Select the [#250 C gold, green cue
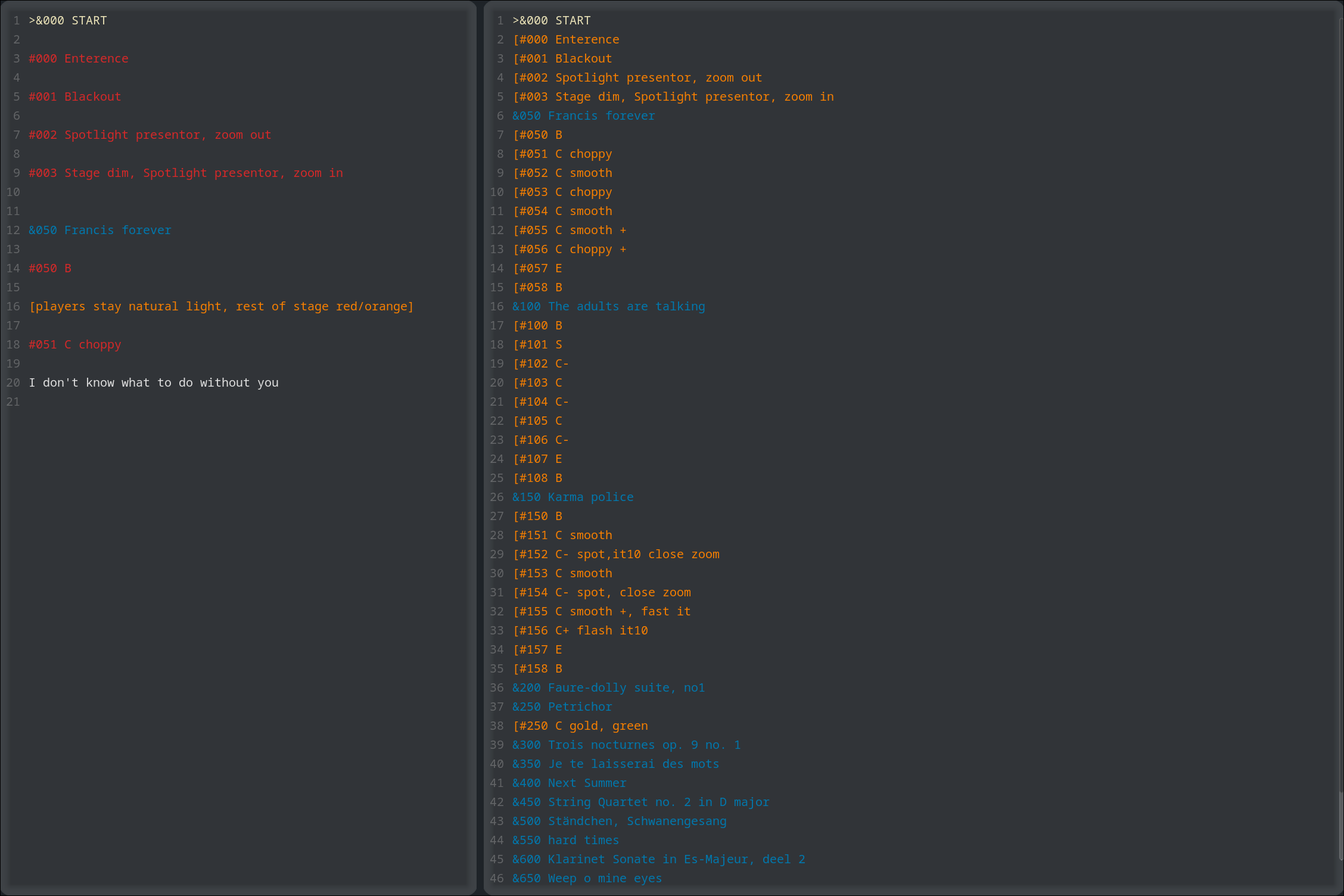Screen dimensions: 1344x896 pos(579,726)
